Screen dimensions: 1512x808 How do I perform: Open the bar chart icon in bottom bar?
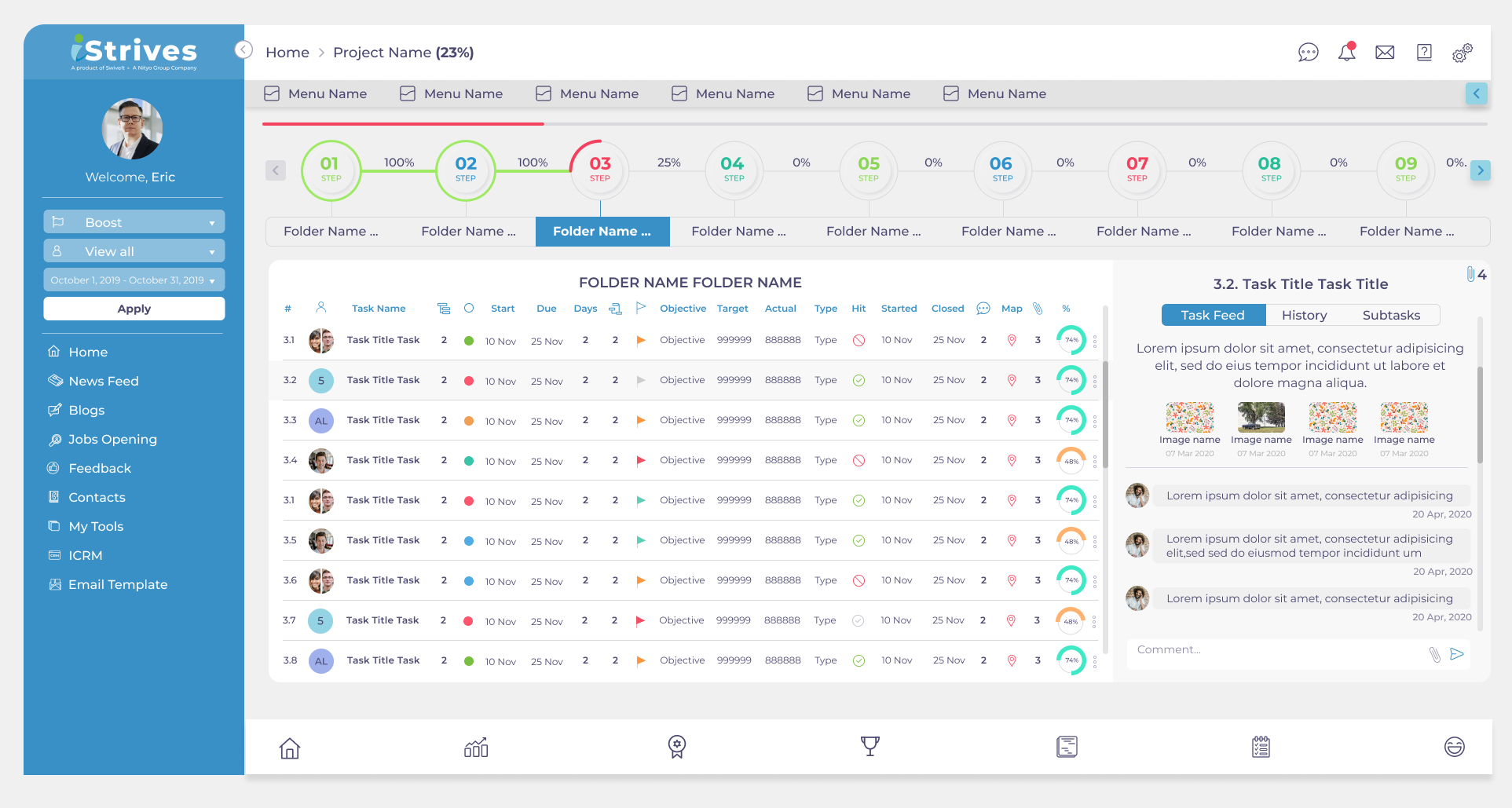pyautogui.click(x=476, y=747)
